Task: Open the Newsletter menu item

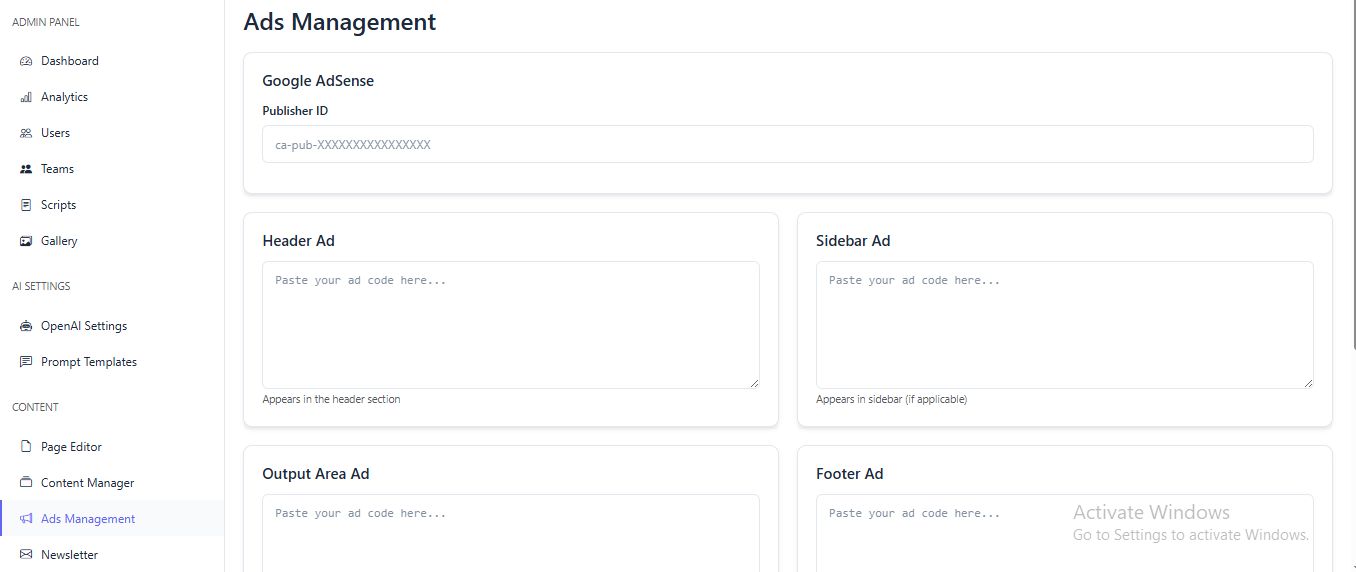Action: point(69,555)
